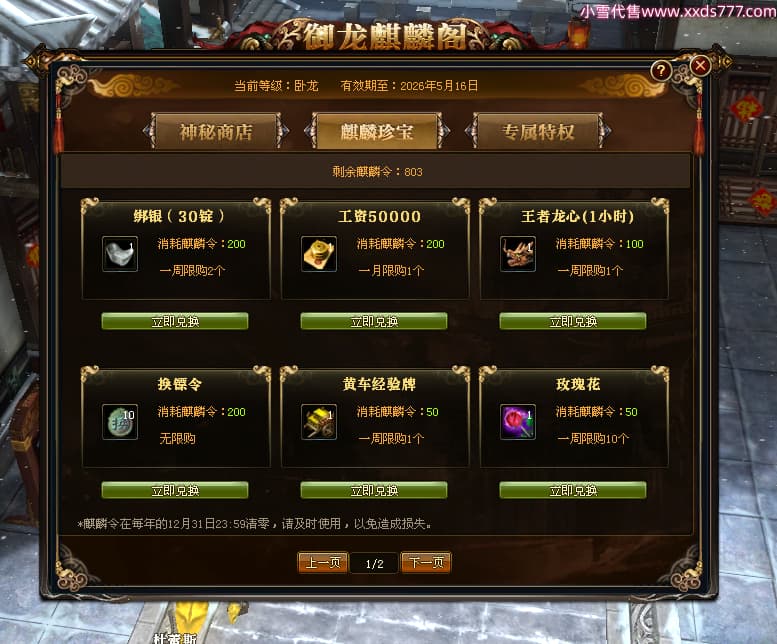Exchange 工资50000 via 立即兑换 button
777x644 pixels.
click(x=374, y=321)
